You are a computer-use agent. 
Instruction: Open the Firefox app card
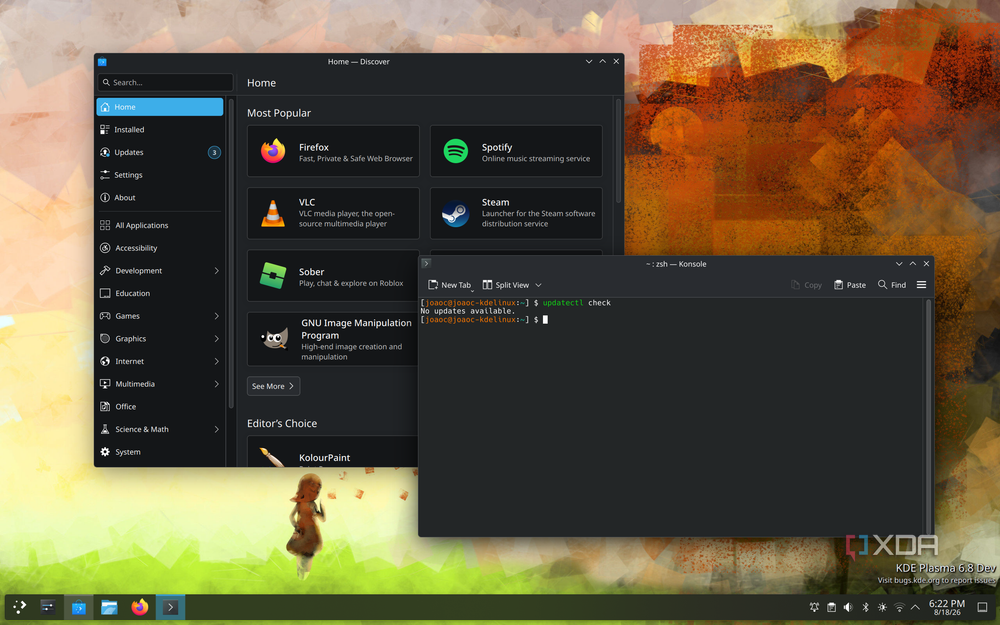tap(333, 151)
